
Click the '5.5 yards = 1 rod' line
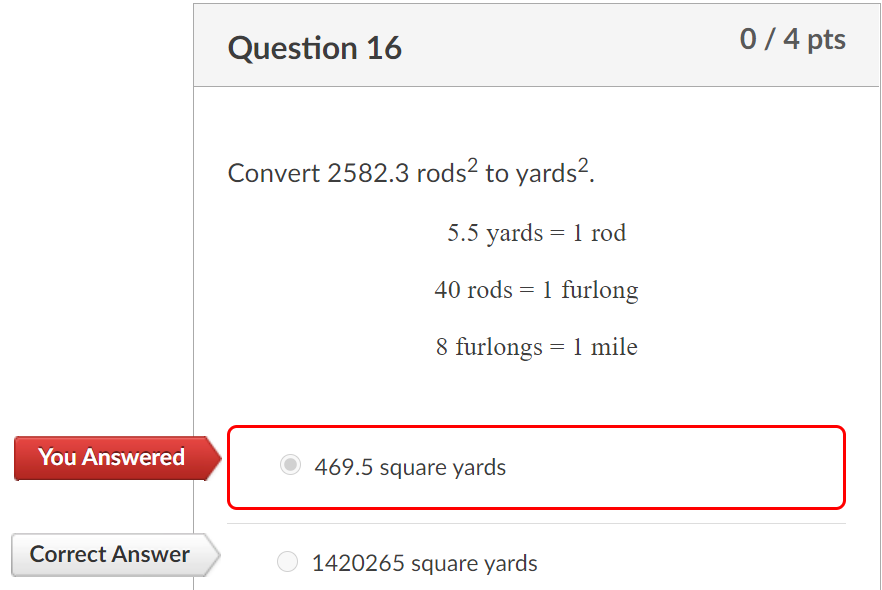pos(536,233)
